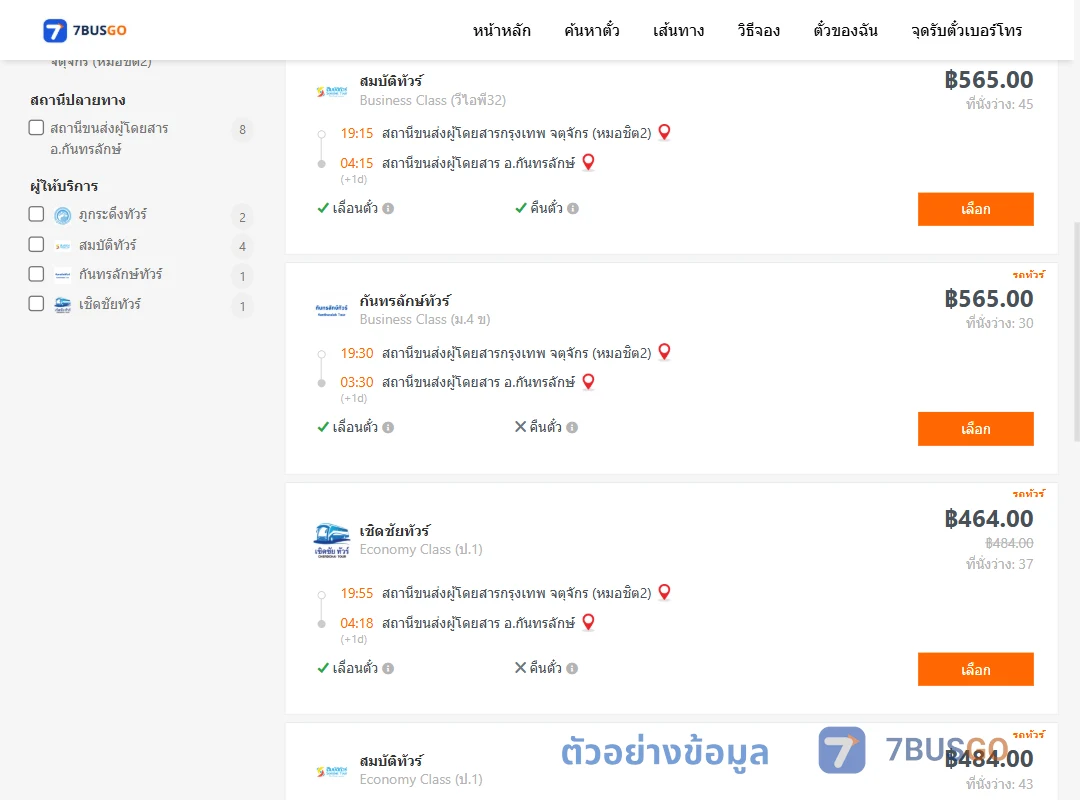This screenshot has width=1080, height=800.
Task: Open the วิธีจอง menu item
Action: point(758,30)
